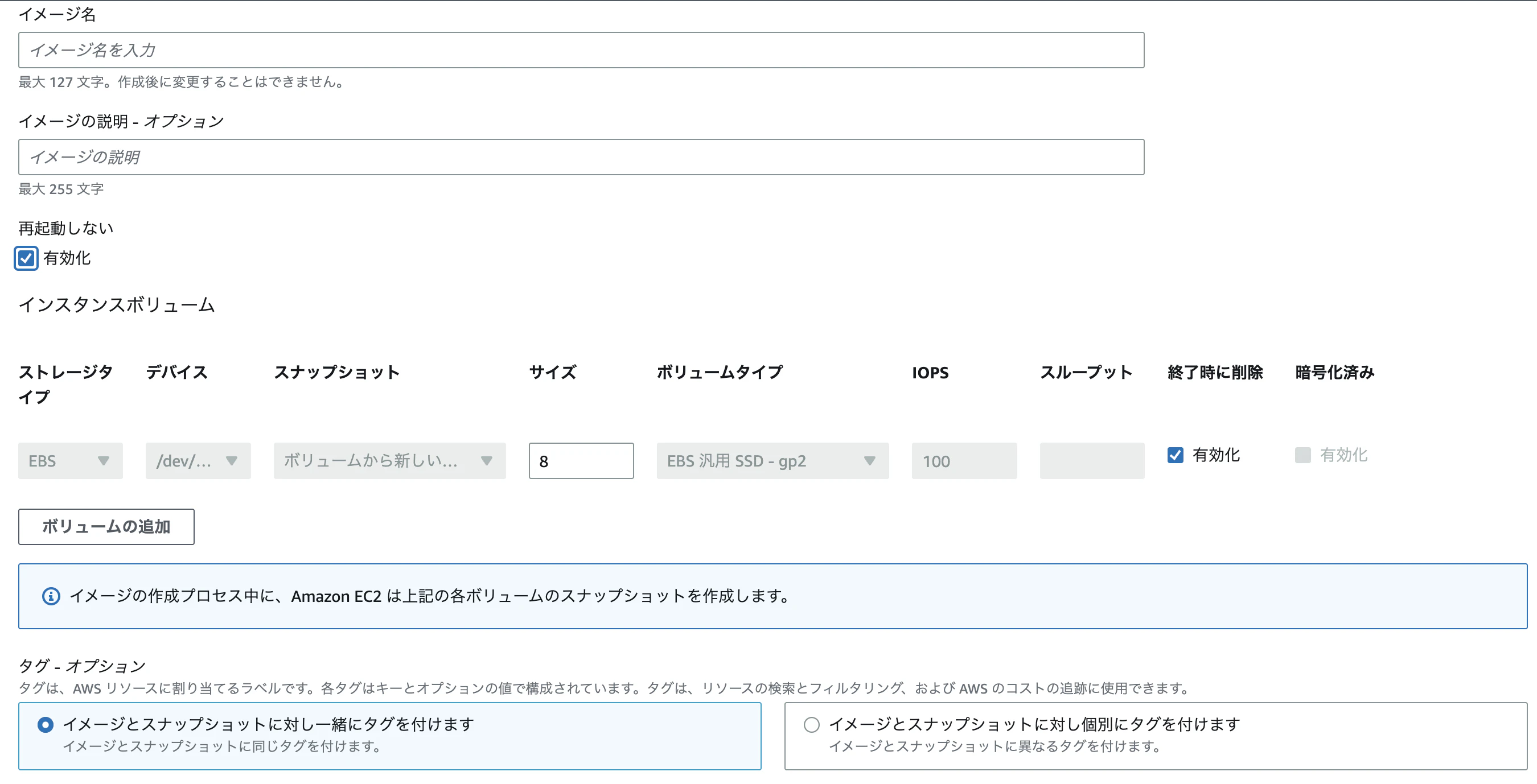Click the スナップショット column header
Viewport: 1537px width, 784px height.
tap(336, 373)
